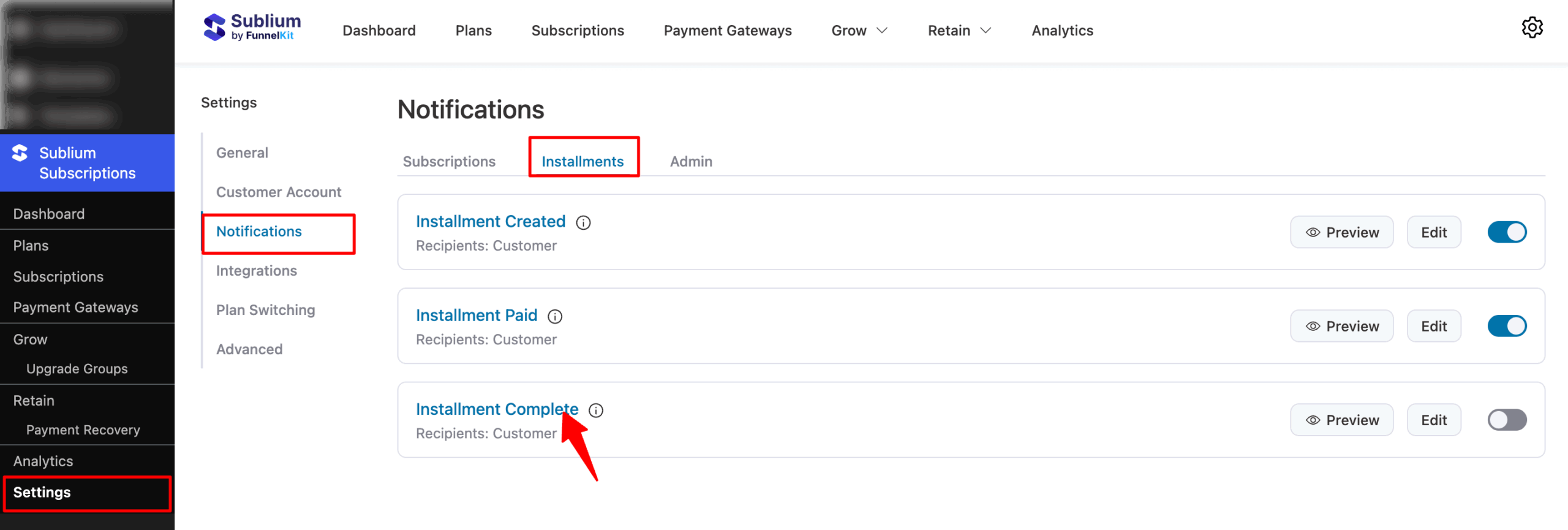Click the info icon next to Installment Paid

(555, 316)
